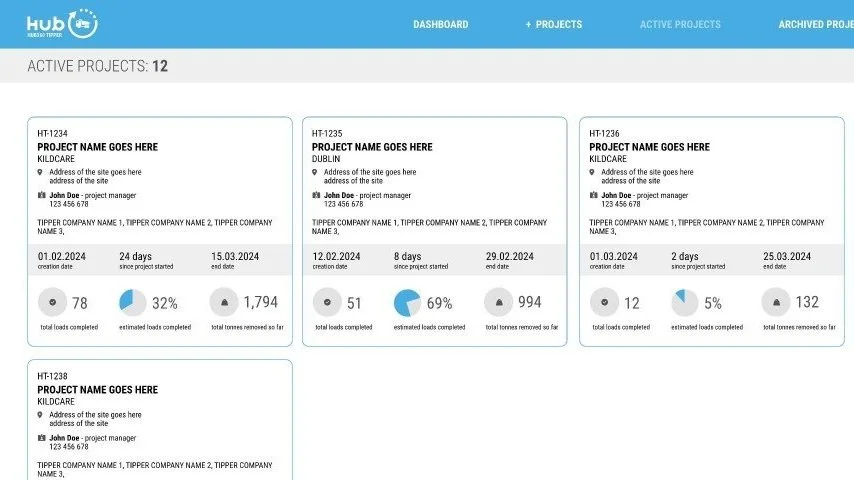This screenshot has width=854, height=480.
Task: Click total tonnes value 994
Action: 529,302
